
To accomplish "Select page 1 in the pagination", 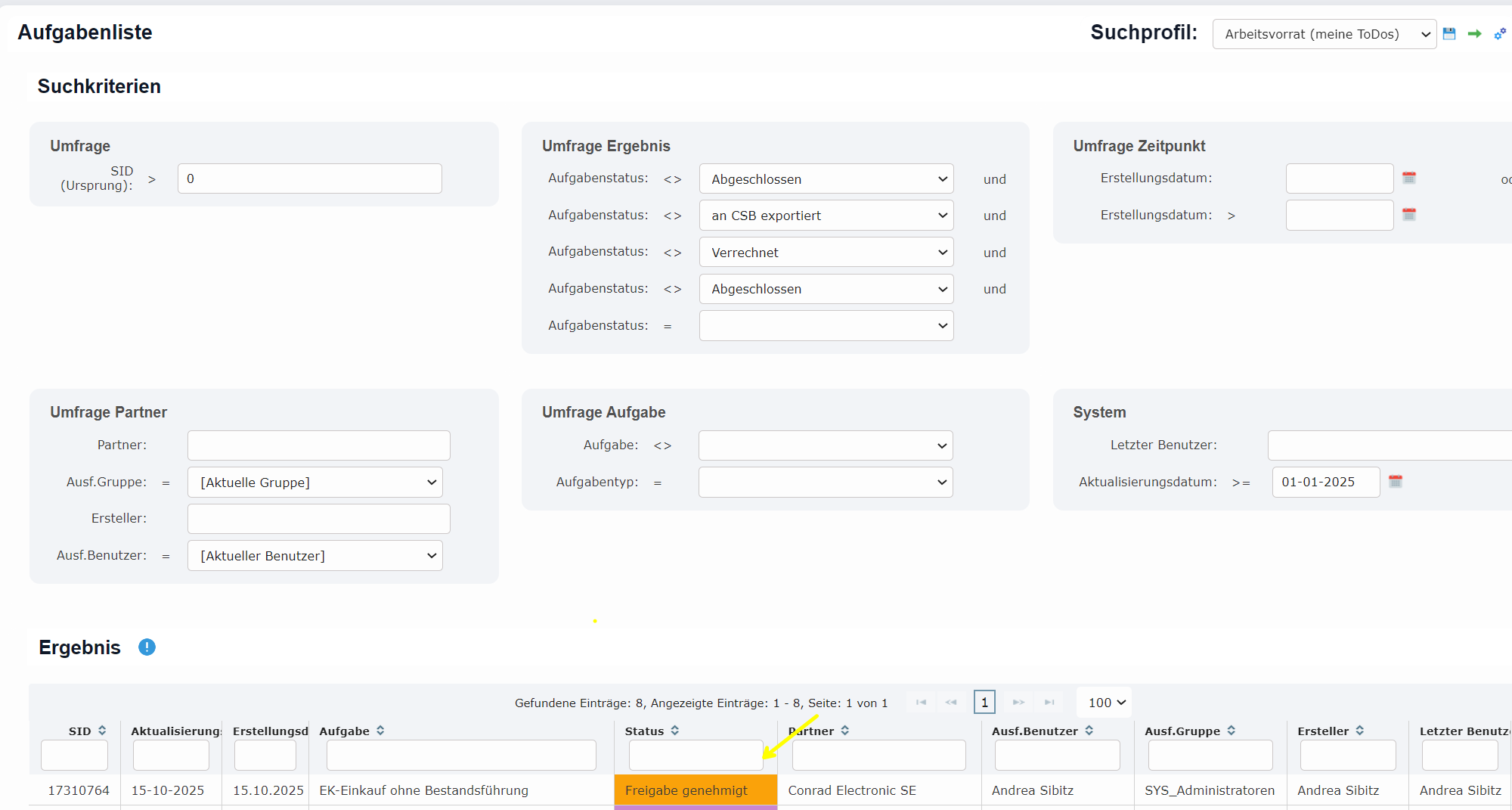I will click(x=984, y=703).
